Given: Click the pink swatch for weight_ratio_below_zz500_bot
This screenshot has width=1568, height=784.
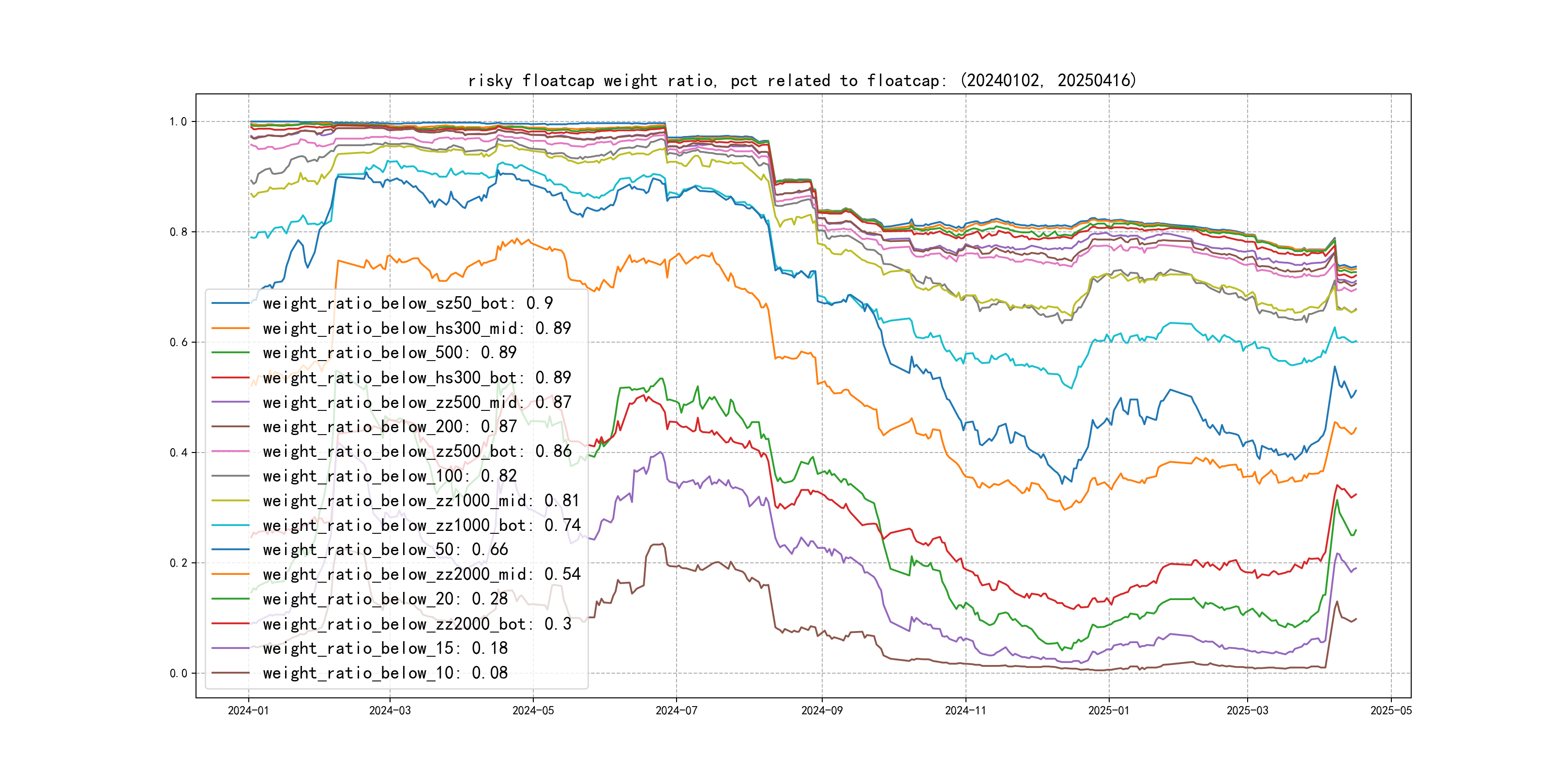Looking at the screenshot, I should 230,452.
